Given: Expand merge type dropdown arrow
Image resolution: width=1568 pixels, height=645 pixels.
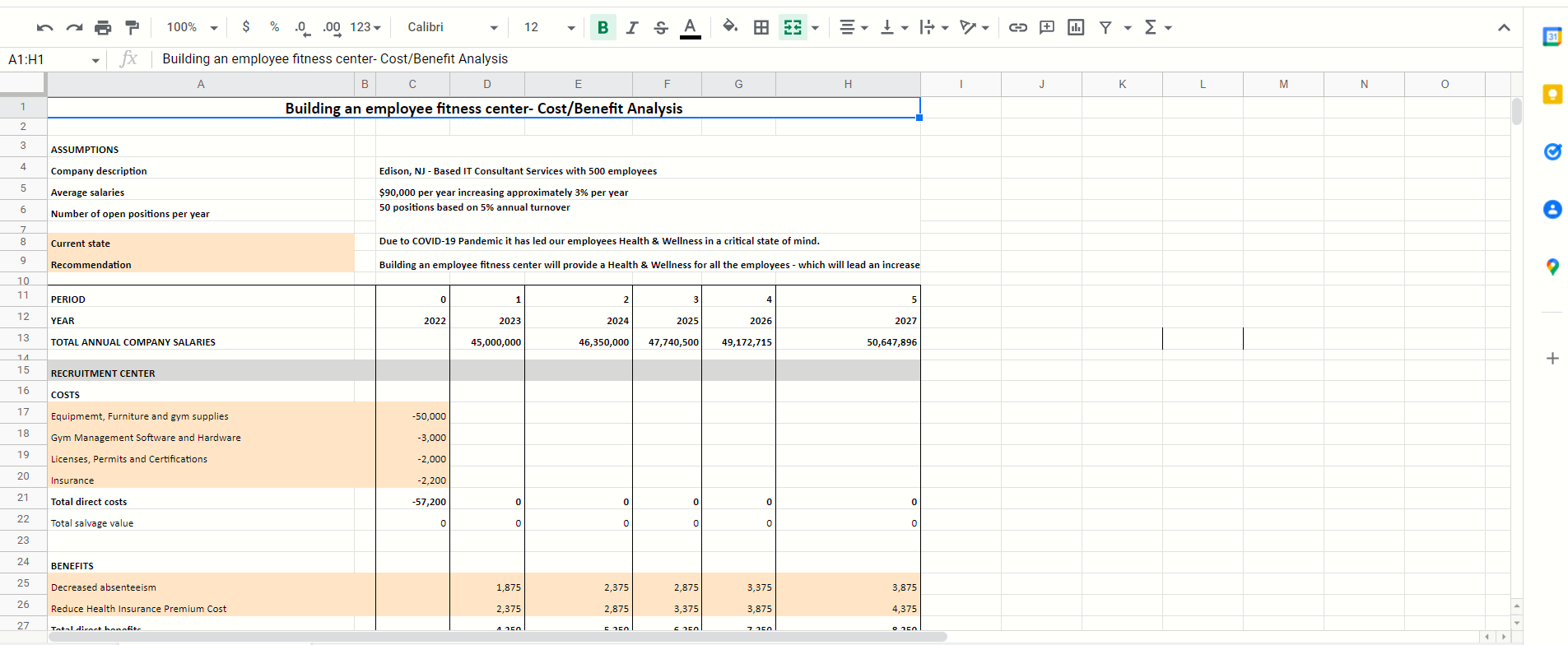Looking at the screenshot, I should click(x=815, y=28).
